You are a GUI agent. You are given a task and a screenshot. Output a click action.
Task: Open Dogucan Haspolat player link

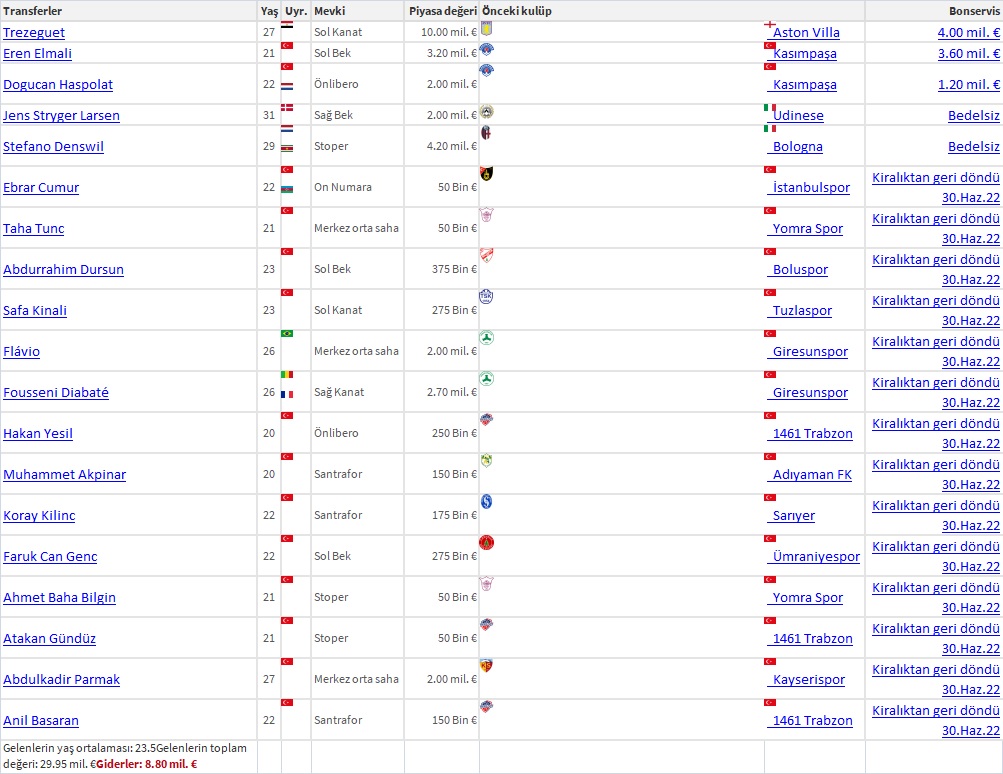point(58,84)
